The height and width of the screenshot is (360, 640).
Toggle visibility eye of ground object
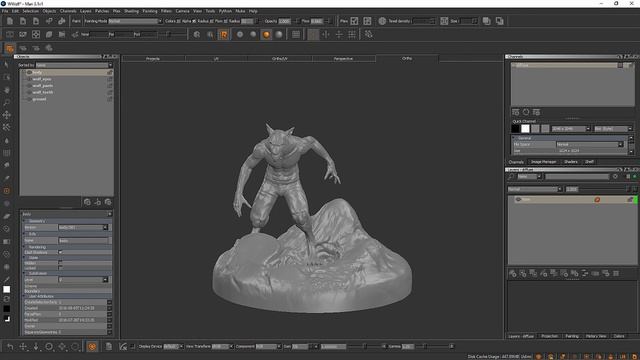pos(29,99)
